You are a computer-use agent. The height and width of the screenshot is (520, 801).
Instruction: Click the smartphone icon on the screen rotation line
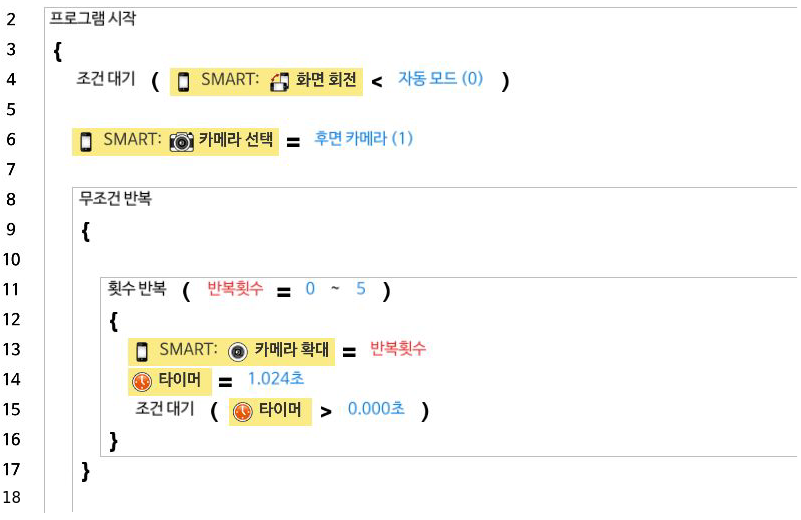(183, 82)
